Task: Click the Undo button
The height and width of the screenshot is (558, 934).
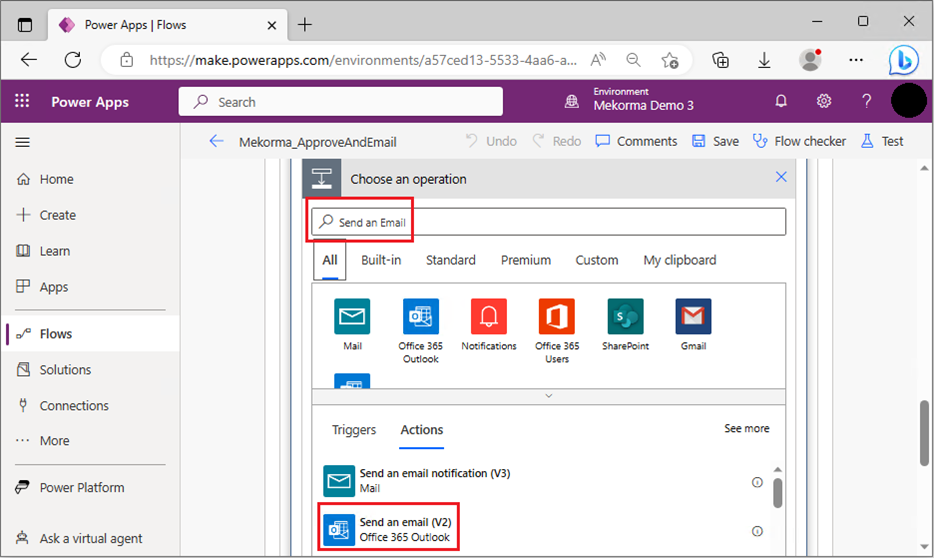Action: point(491,141)
